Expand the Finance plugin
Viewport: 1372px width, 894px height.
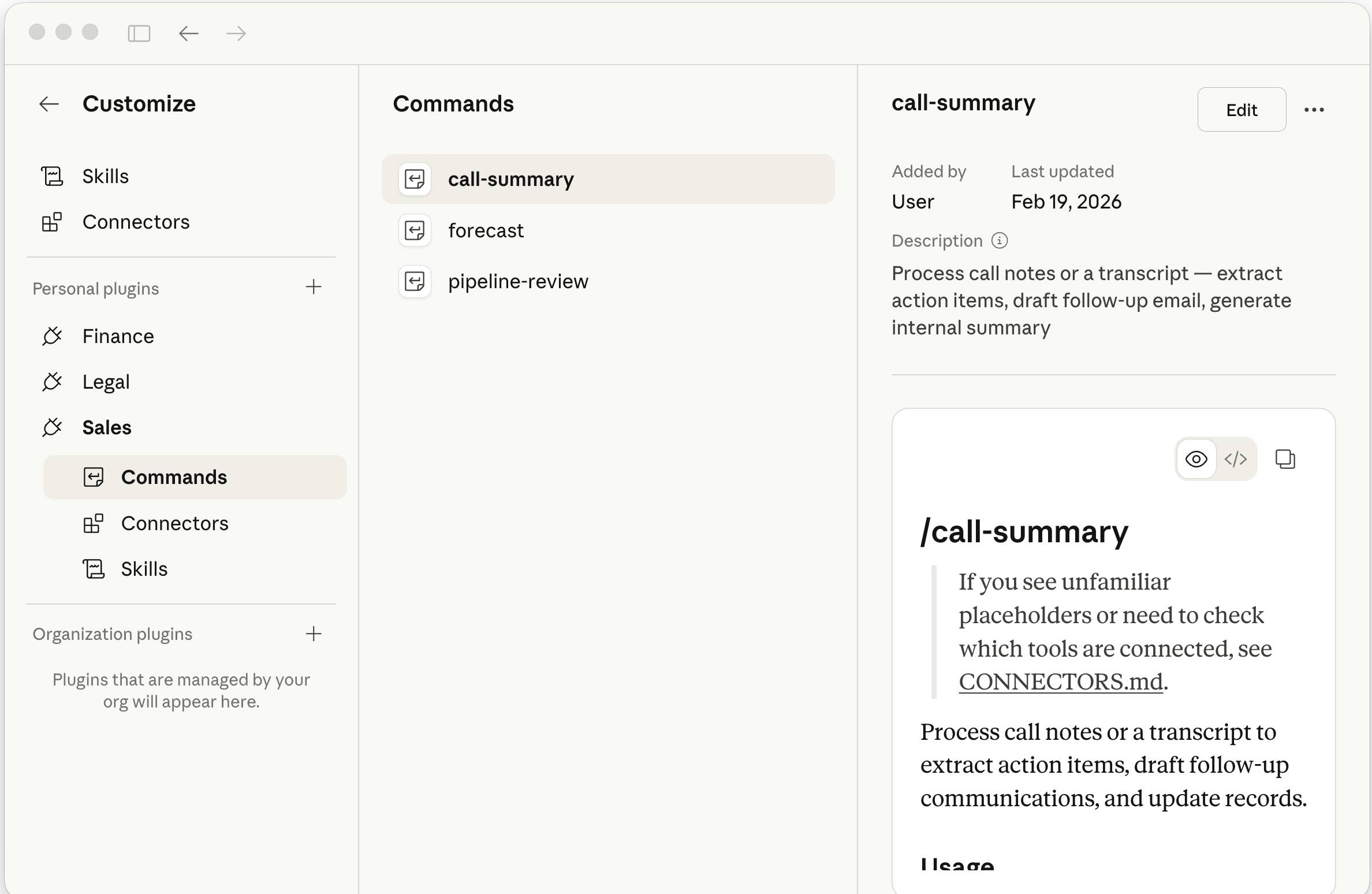coord(118,336)
